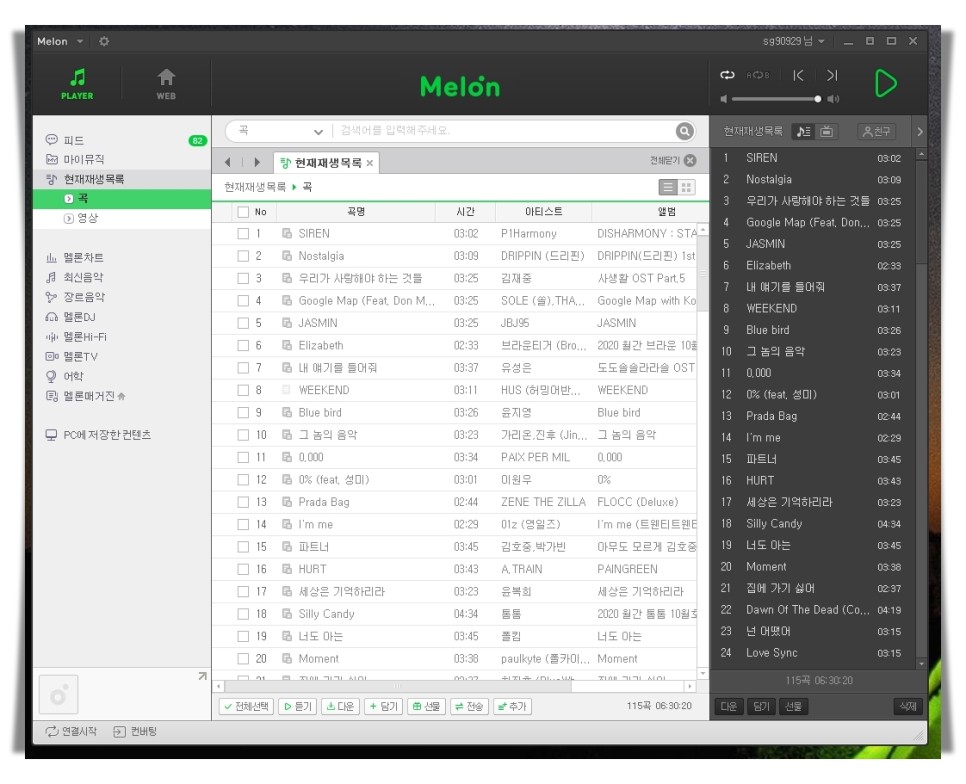
Task: Select Love Sync in right playlist
Action: [x=814, y=653]
